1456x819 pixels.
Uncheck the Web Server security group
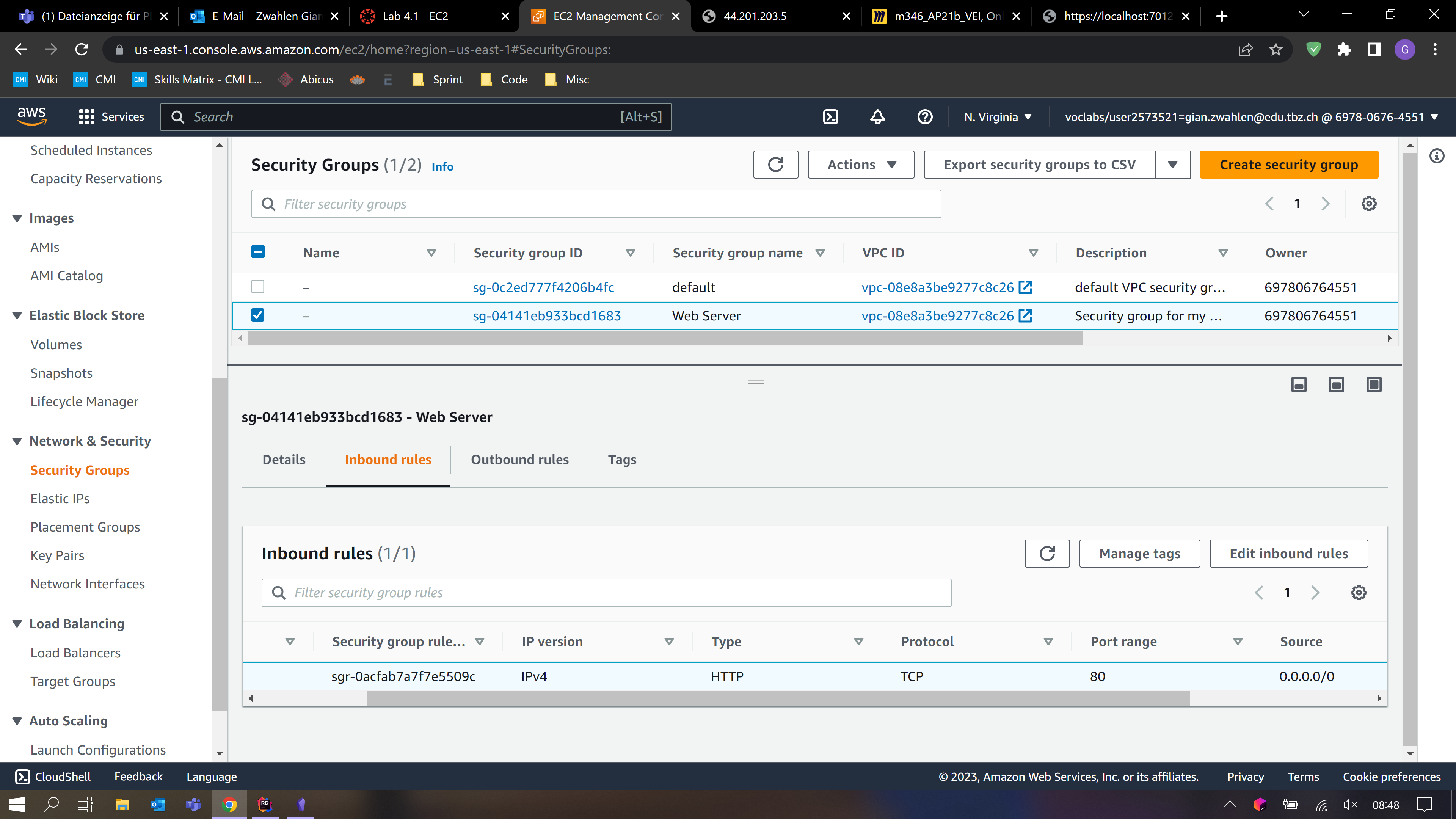pyautogui.click(x=258, y=315)
